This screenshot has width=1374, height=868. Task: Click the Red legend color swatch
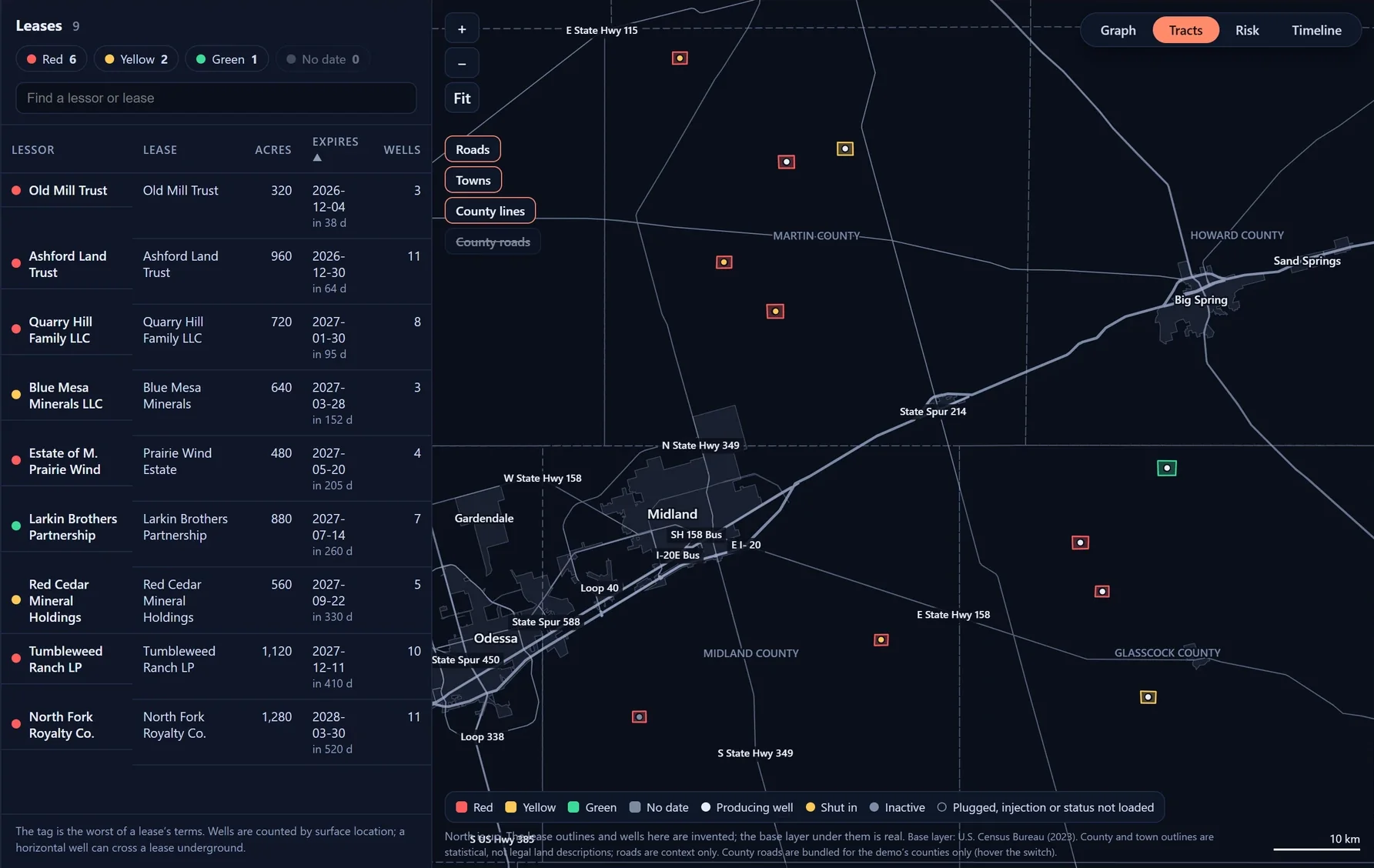point(462,807)
